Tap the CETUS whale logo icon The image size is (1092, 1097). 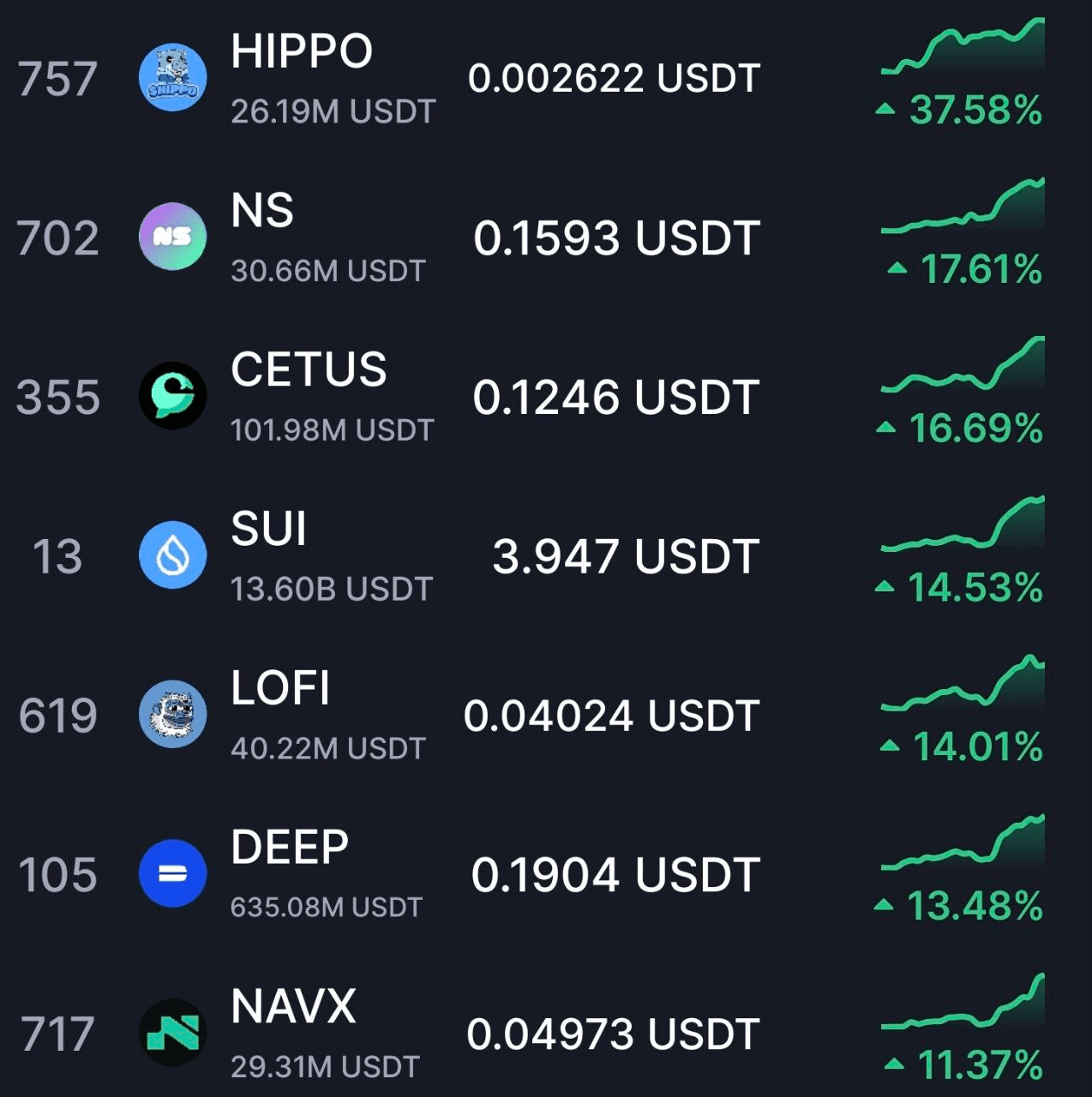point(172,396)
